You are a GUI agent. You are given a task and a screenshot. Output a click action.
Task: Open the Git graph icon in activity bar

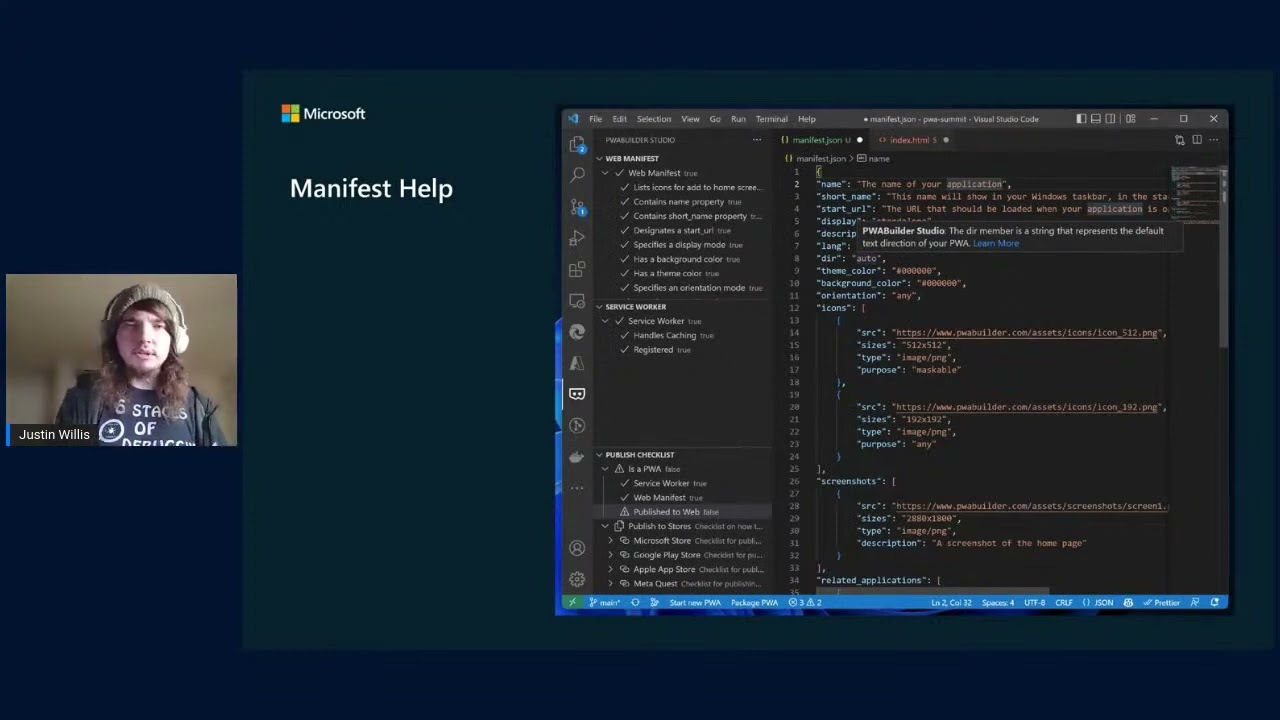click(577, 426)
